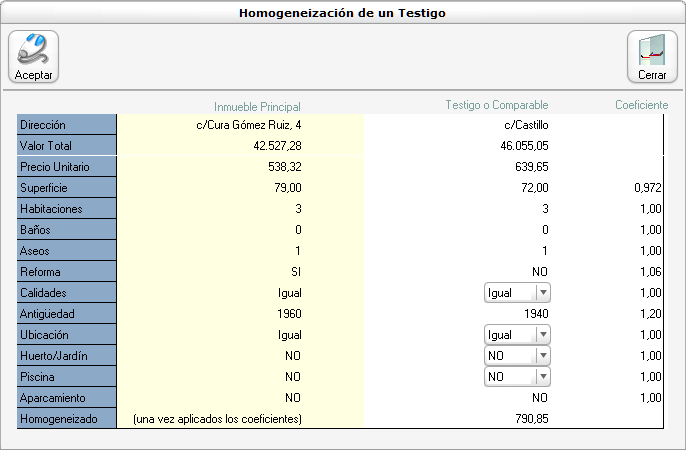Click the Reforma coefficient 1,06
The image size is (686, 450).
click(650, 272)
